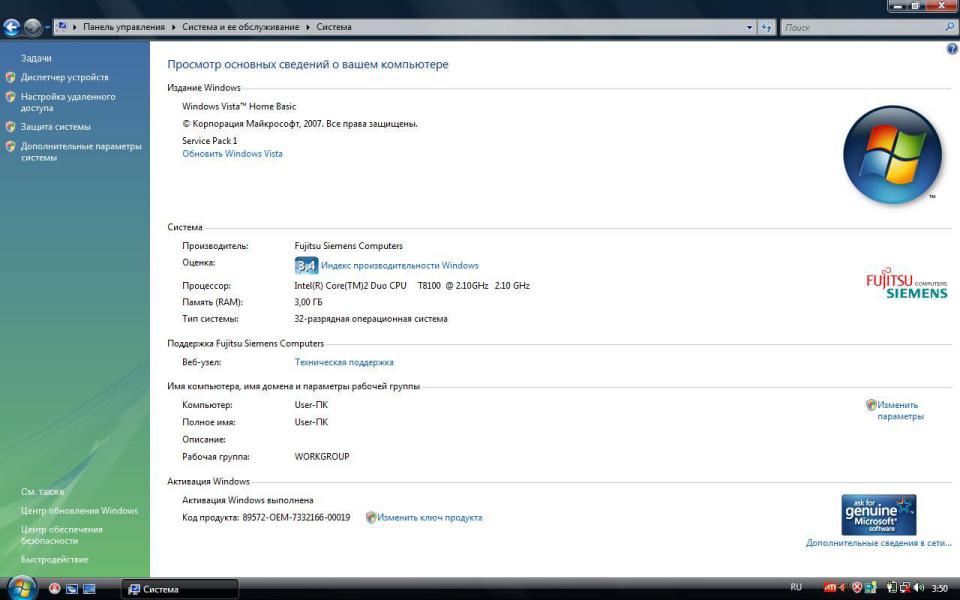Viewport: 960px width, 600px height.
Task: Click the 3:50 clock
Action: click(940, 588)
